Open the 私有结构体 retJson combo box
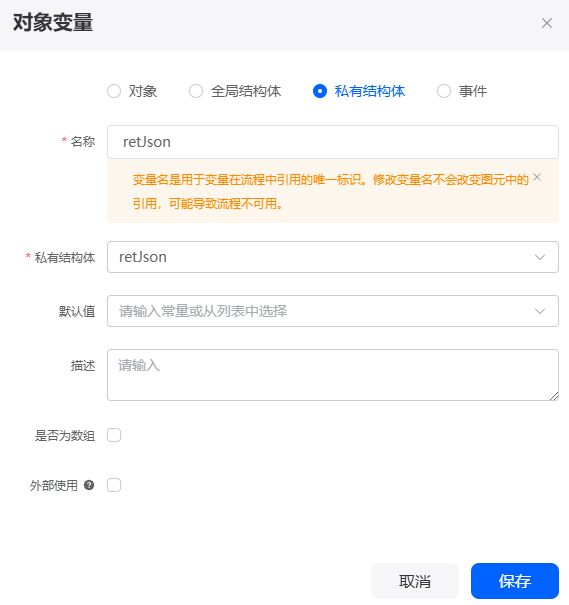 (333, 257)
